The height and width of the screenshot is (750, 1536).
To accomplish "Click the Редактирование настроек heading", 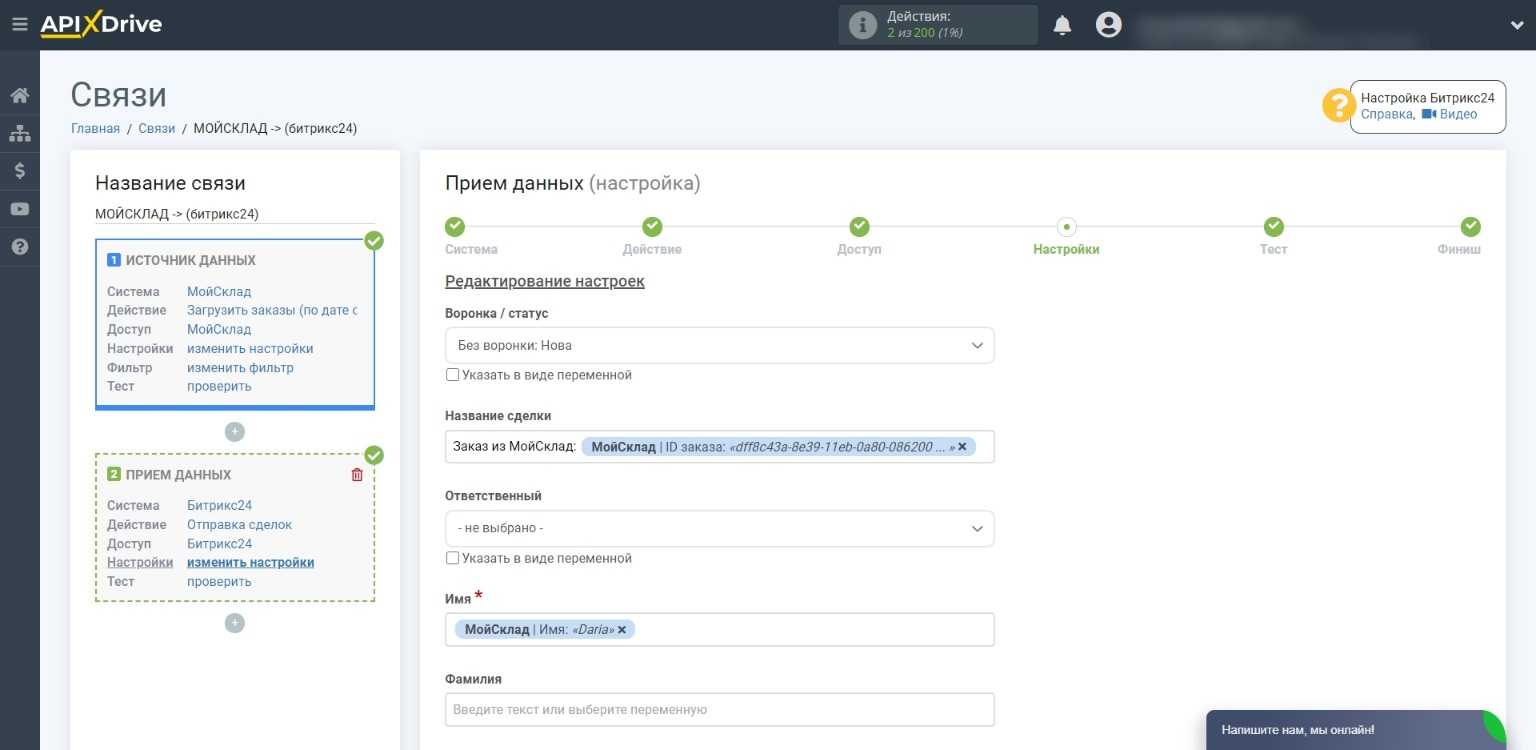I will tap(545, 282).
